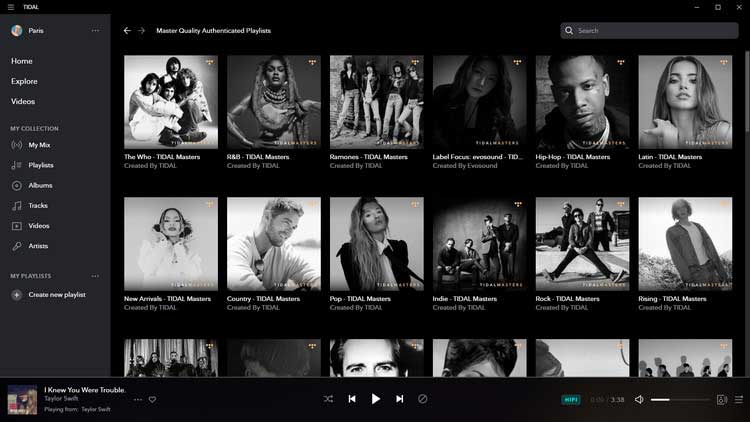
Task: Click the block track circle icon
Action: [x=422, y=399]
